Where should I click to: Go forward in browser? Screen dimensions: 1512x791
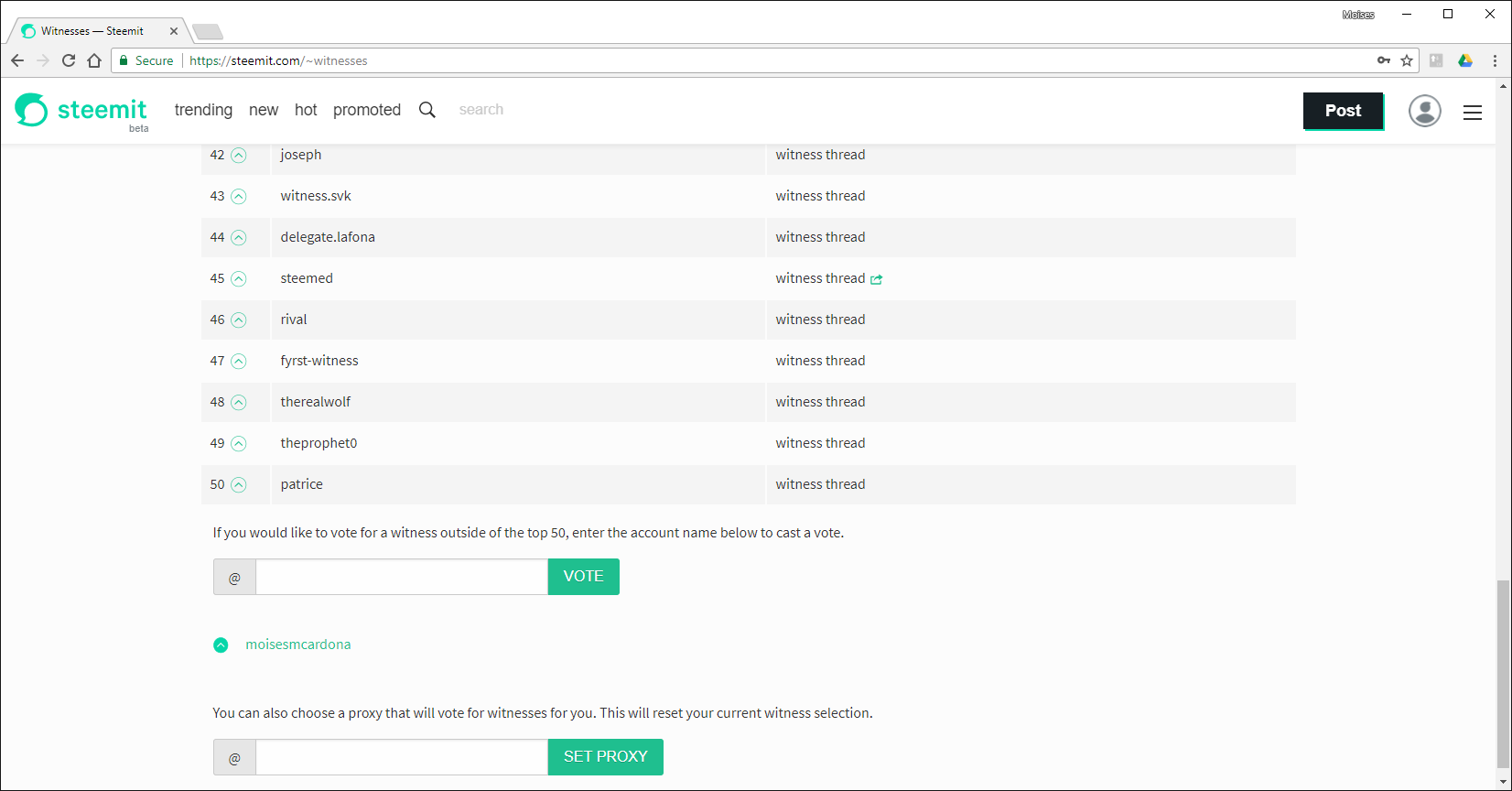(x=43, y=60)
